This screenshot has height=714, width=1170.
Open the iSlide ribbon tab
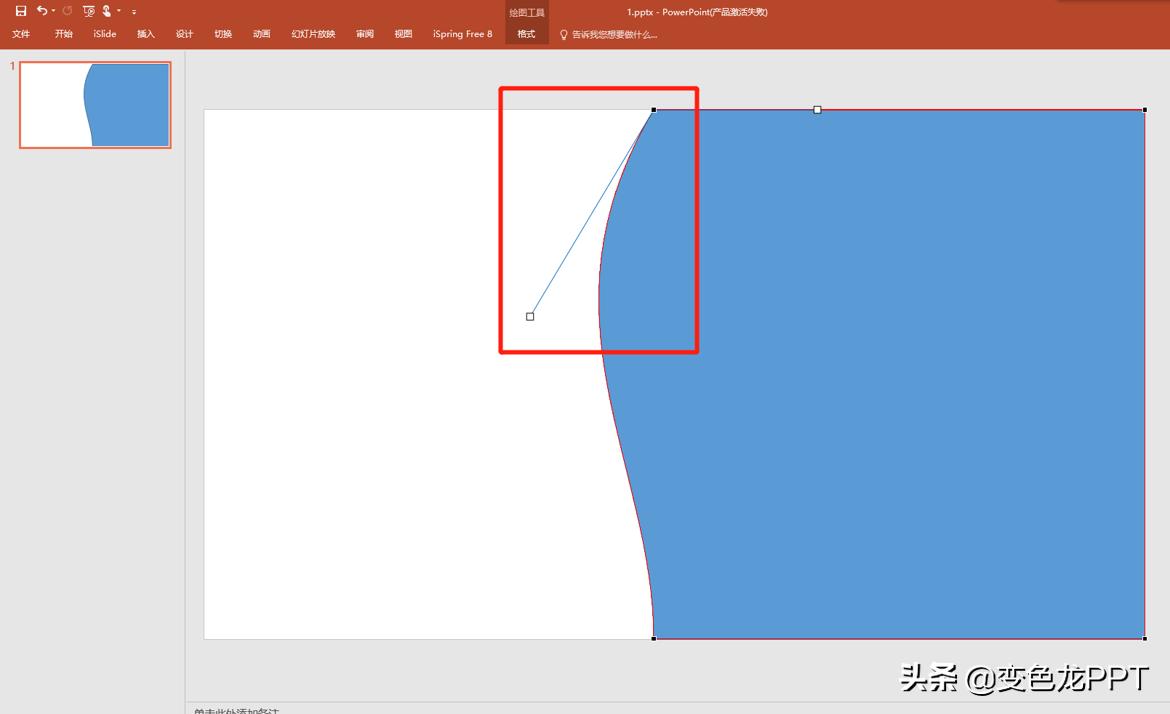click(104, 34)
